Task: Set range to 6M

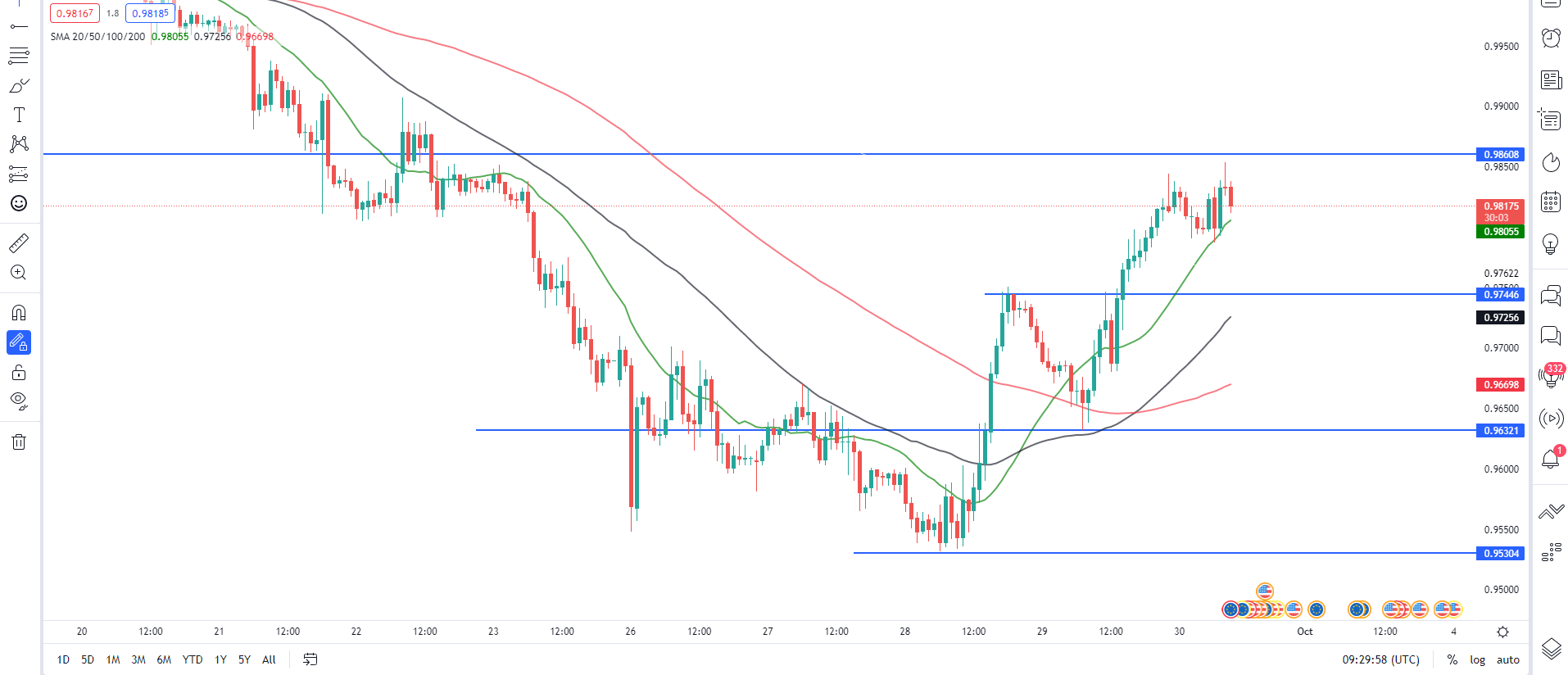Action: tap(164, 659)
